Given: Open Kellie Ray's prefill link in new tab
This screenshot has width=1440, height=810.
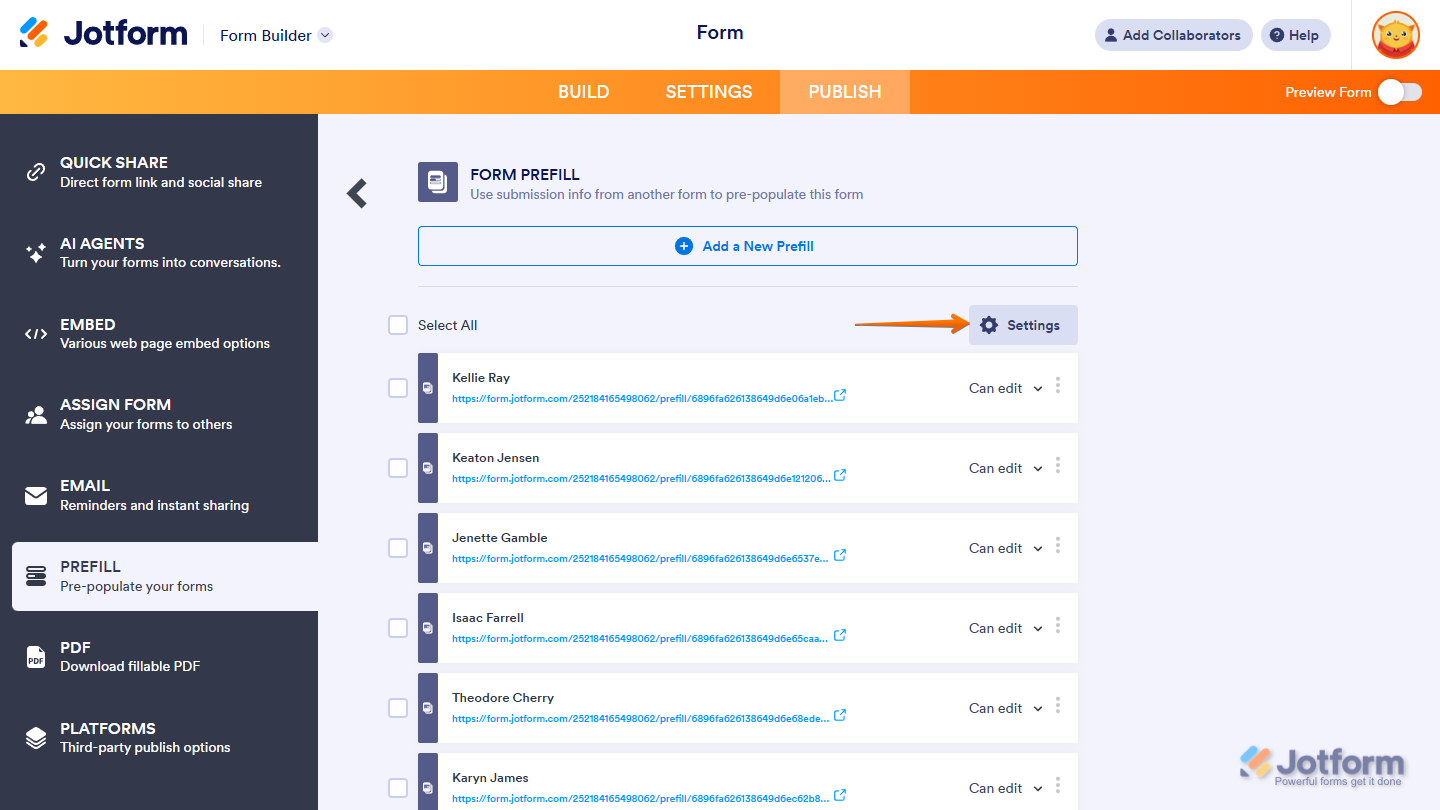Looking at the screenshot, I should [839, 395].
